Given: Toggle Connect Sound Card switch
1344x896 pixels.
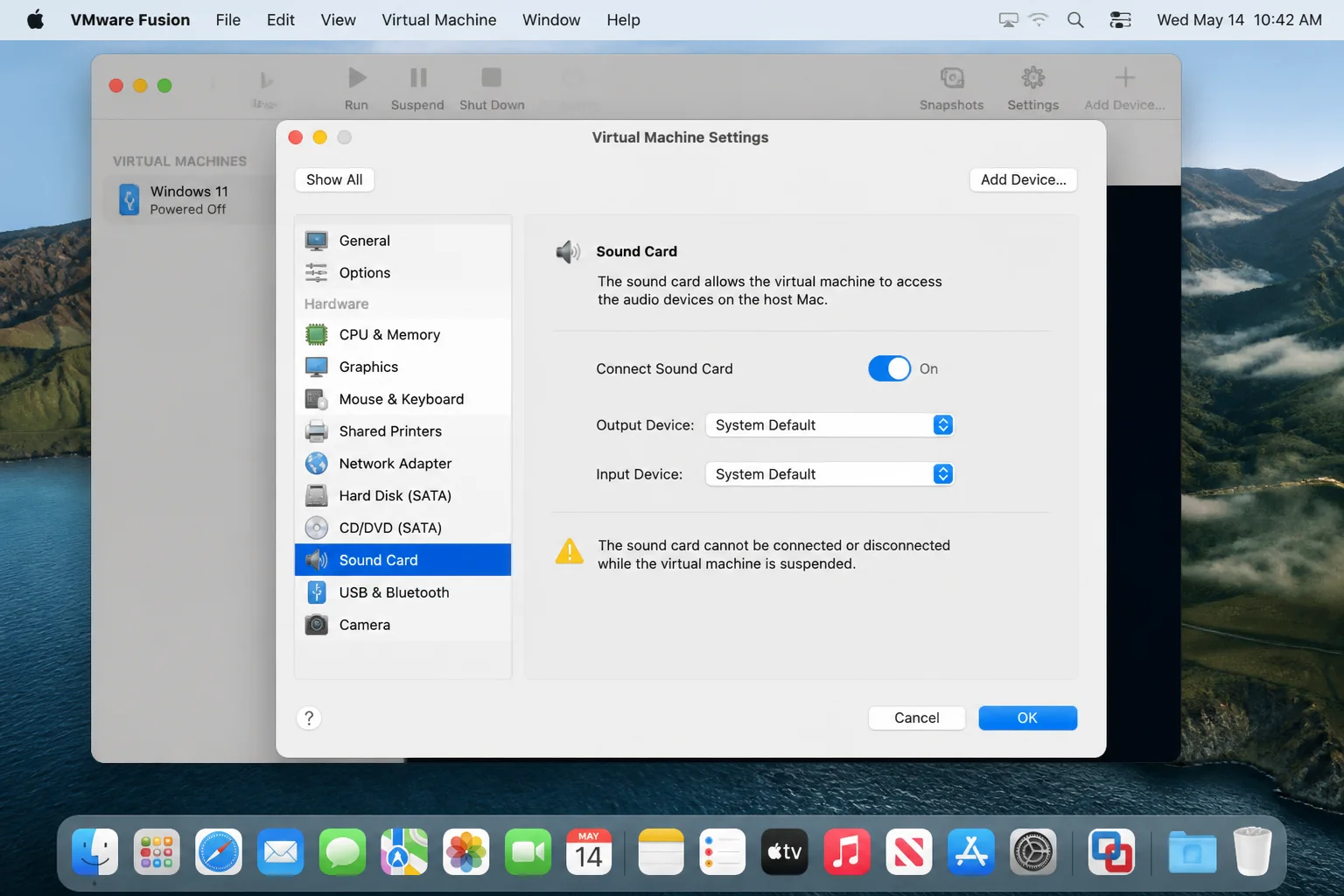Looking at the screenshot, I should 889,369.
